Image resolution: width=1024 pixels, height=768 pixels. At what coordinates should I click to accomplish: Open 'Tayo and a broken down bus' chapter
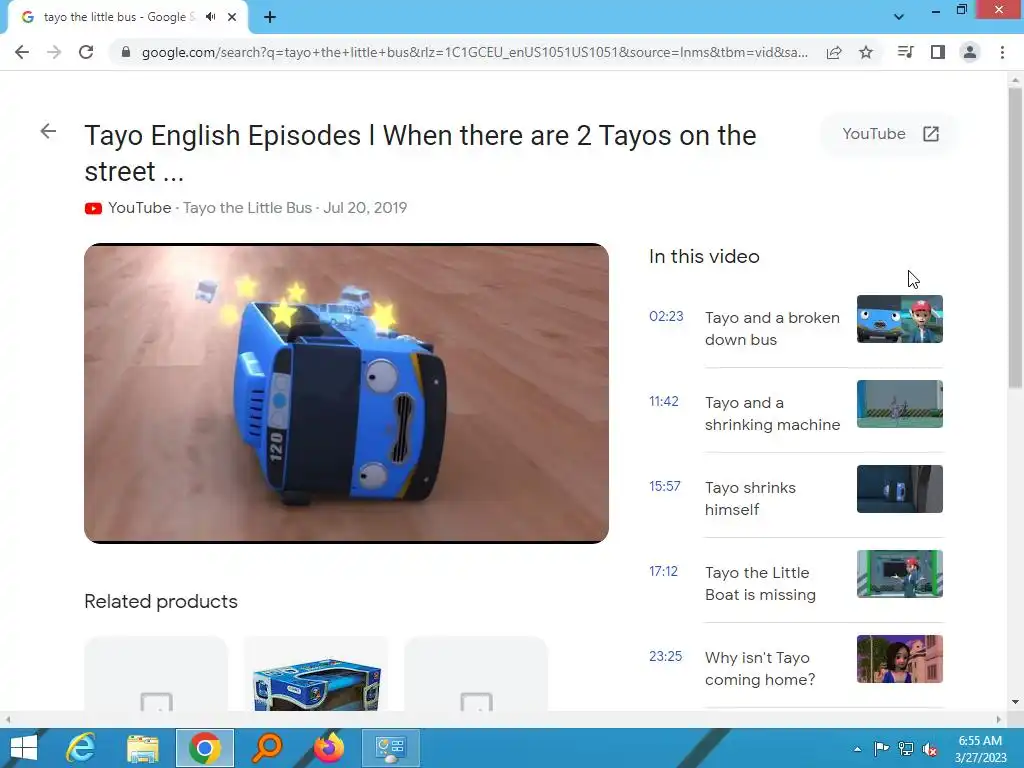tap(772, 328)
